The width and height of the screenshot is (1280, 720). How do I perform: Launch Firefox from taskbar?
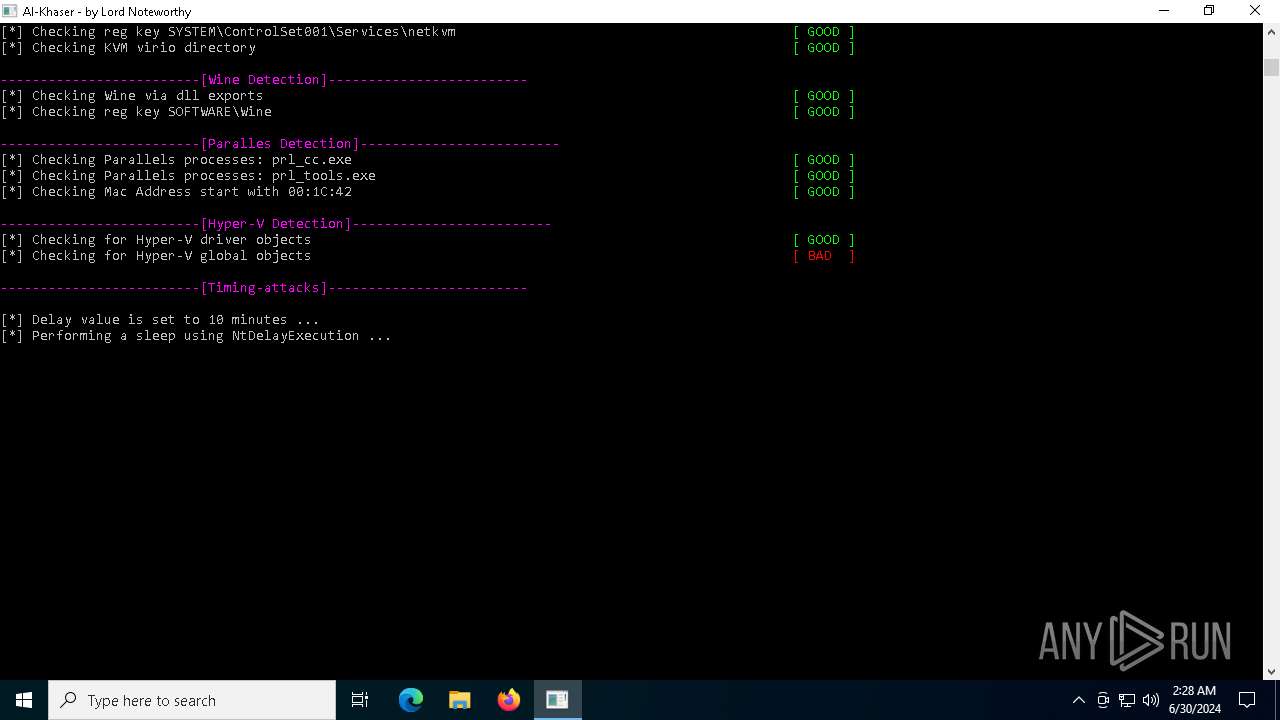509,700
